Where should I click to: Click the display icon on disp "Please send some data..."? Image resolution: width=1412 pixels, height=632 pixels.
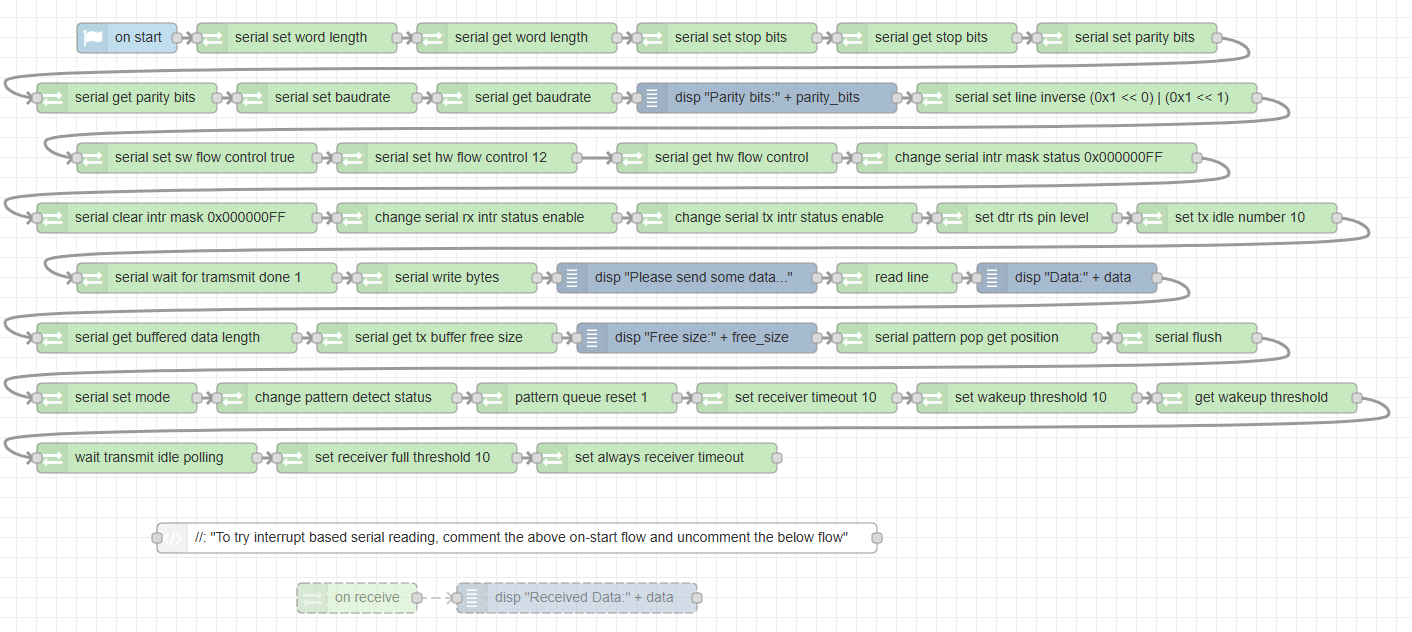coord(572,278)
